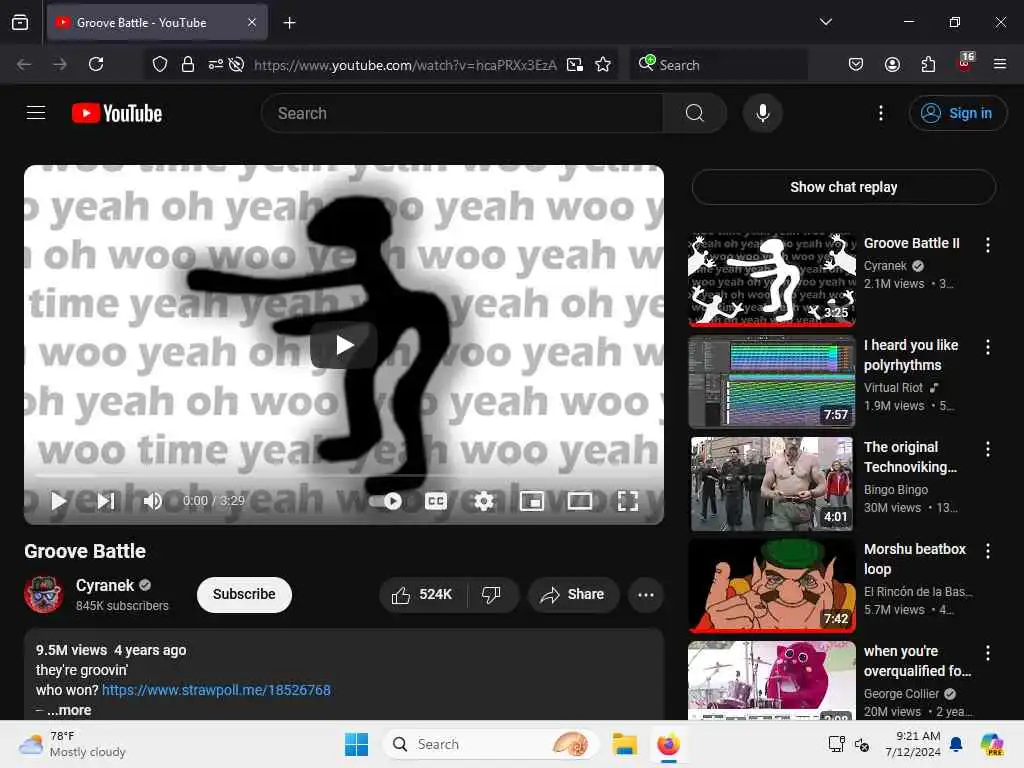Click the YouTube search magnifier button
Image resolution: width=1024 pixels, height=768 pixels.
coord(694,113)
